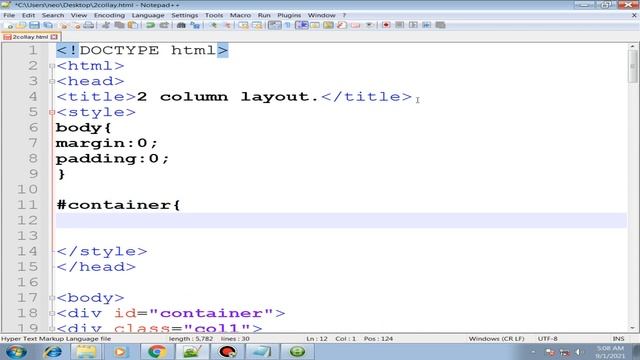This screenshot has width=640, height=360.
Task: Collapse the <style> fold marker on line 5
Action: coord(52,112)
